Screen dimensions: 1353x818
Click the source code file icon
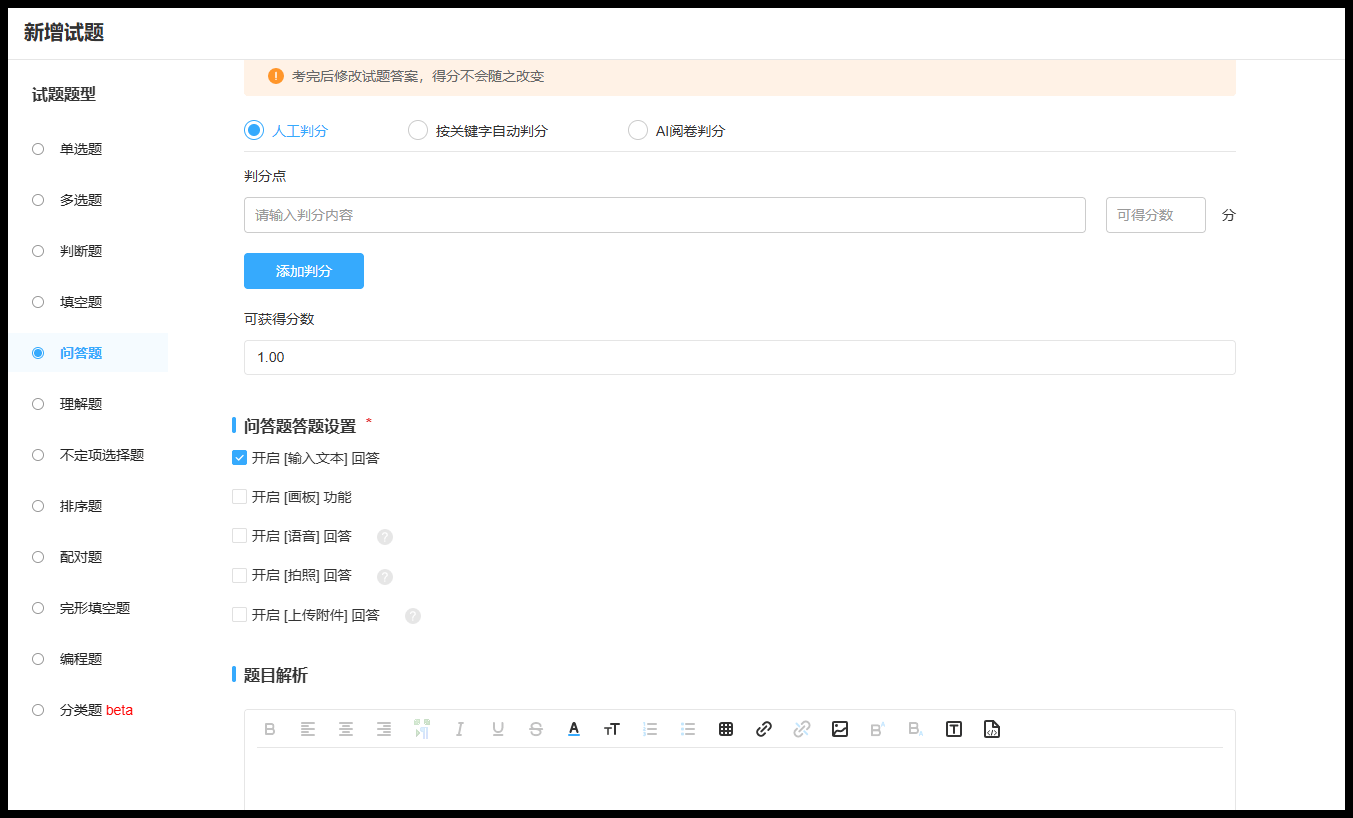(x=992, y=729)
